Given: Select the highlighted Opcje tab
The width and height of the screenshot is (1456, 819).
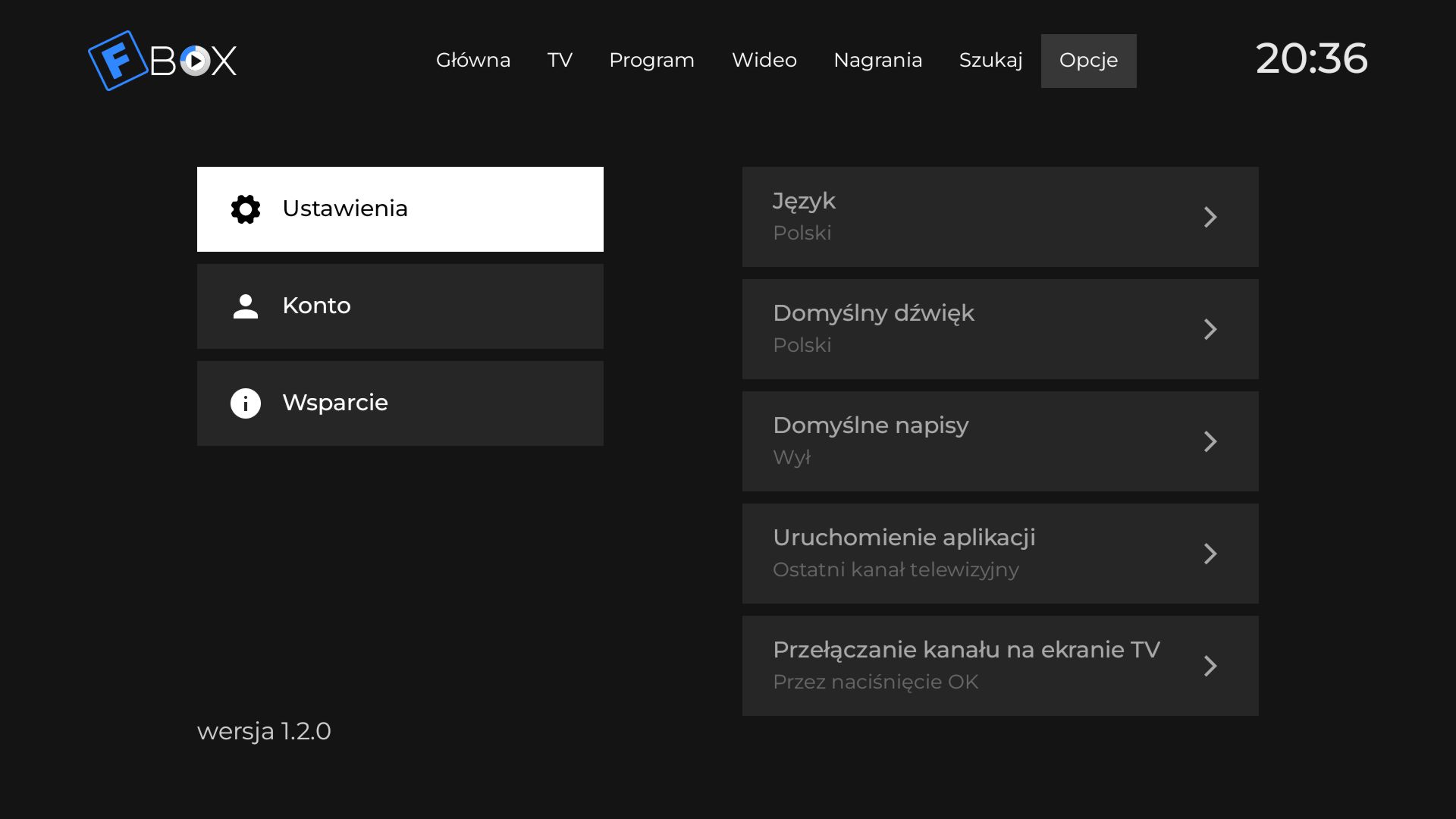Looking at the screenshot, I should 1088,61.
